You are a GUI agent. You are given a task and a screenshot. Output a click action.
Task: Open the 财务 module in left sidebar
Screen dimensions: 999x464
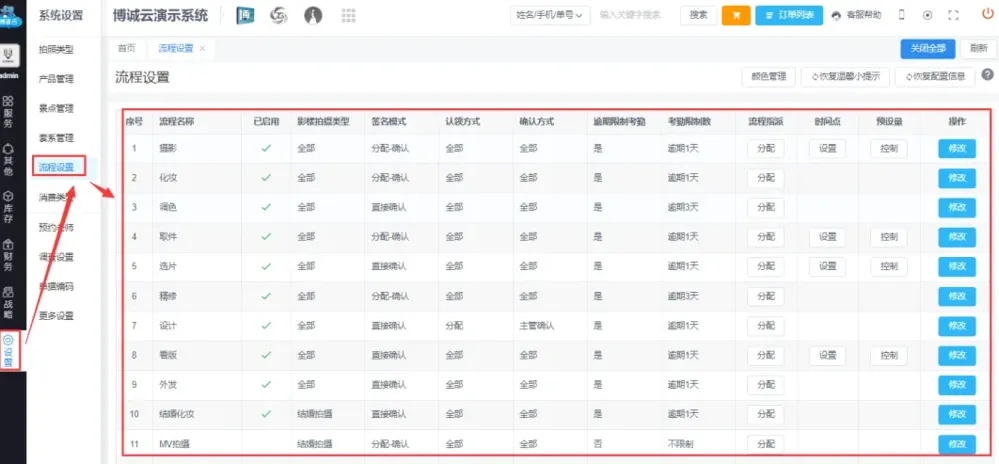[x=10, y=255]
